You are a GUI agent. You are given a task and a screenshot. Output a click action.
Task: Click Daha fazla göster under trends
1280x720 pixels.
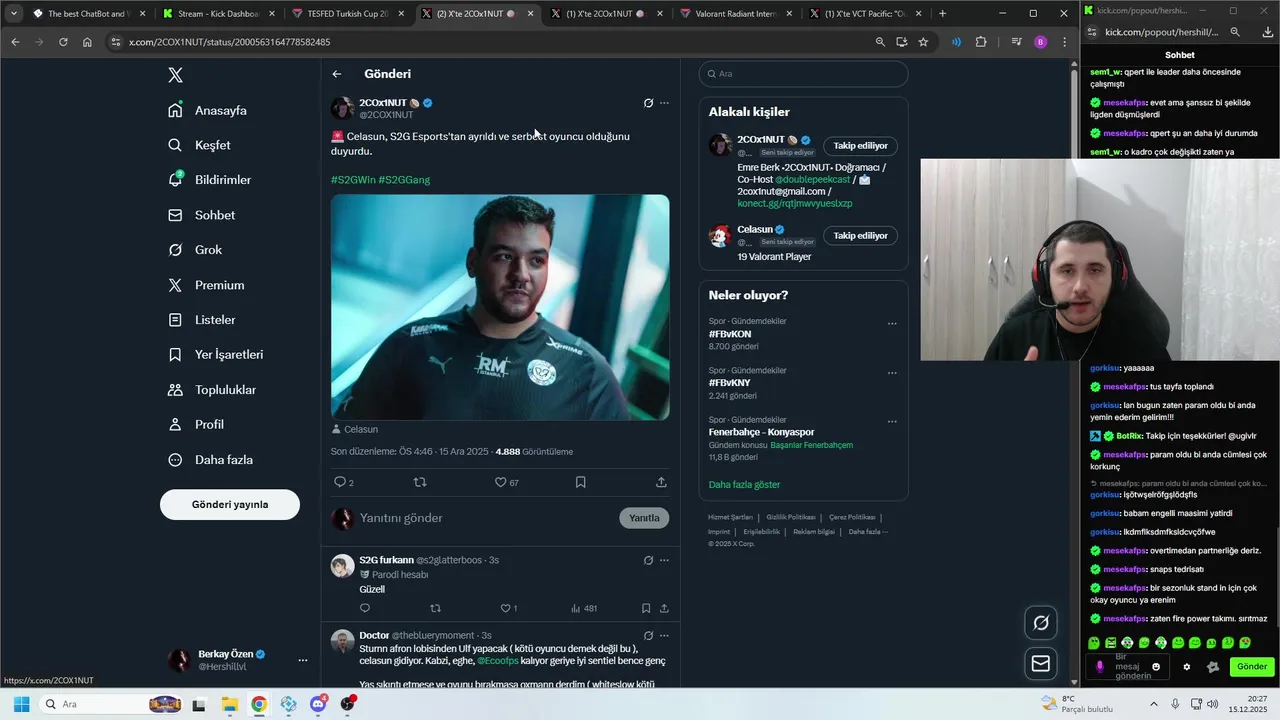[744, 485]
